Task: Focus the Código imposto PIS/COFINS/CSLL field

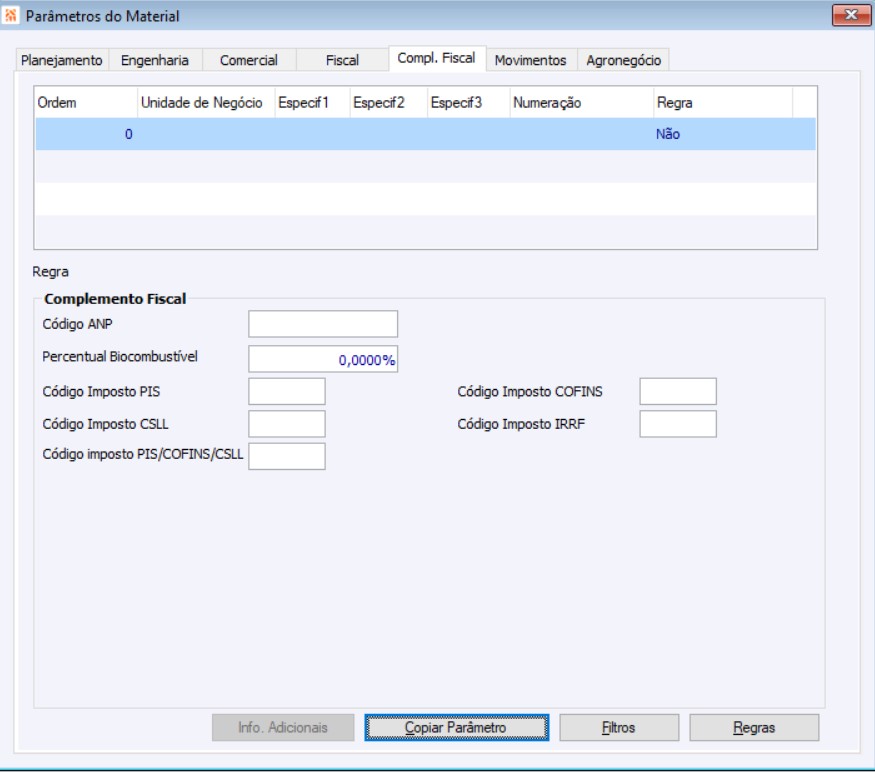Action: [287, 456]
